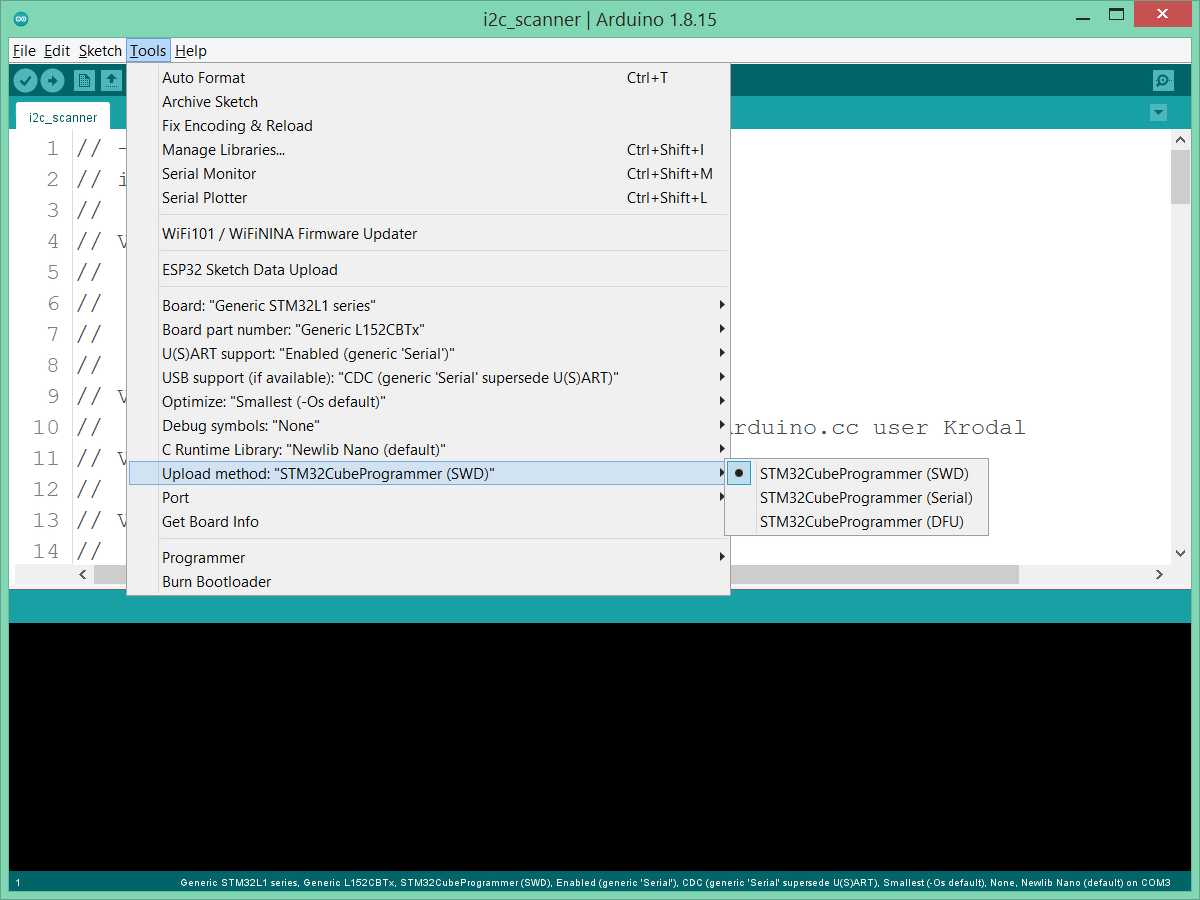1200x900 pixels.
Task: Click Get Board Info
Action: click(429, 522)
